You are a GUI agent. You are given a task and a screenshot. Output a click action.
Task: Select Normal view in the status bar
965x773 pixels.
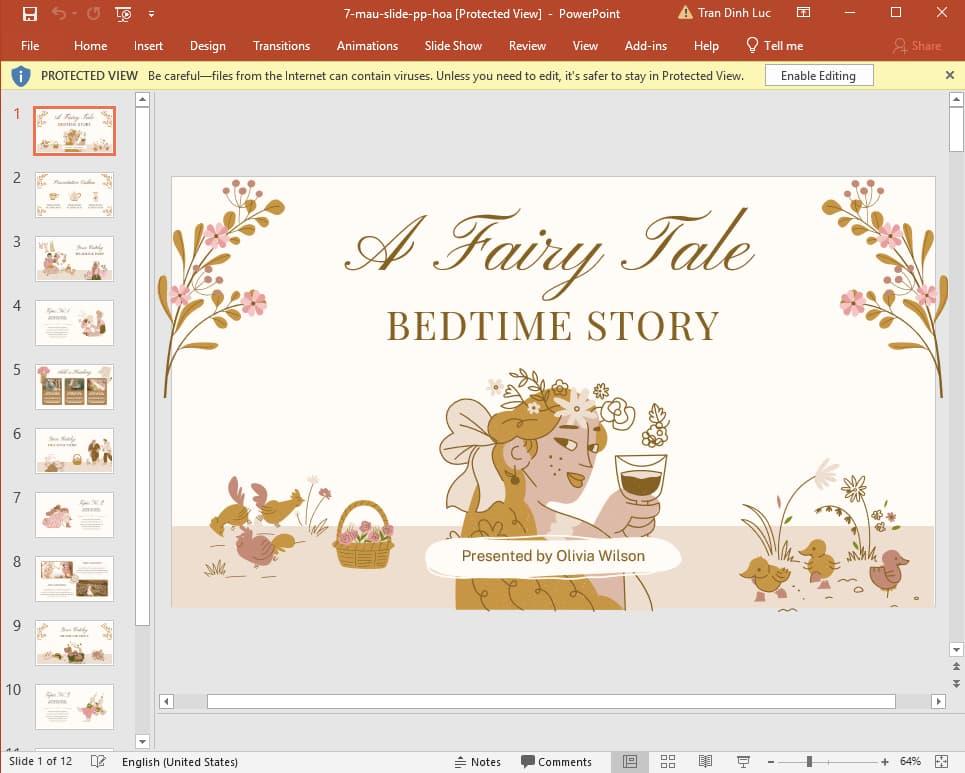coord(630,761)
